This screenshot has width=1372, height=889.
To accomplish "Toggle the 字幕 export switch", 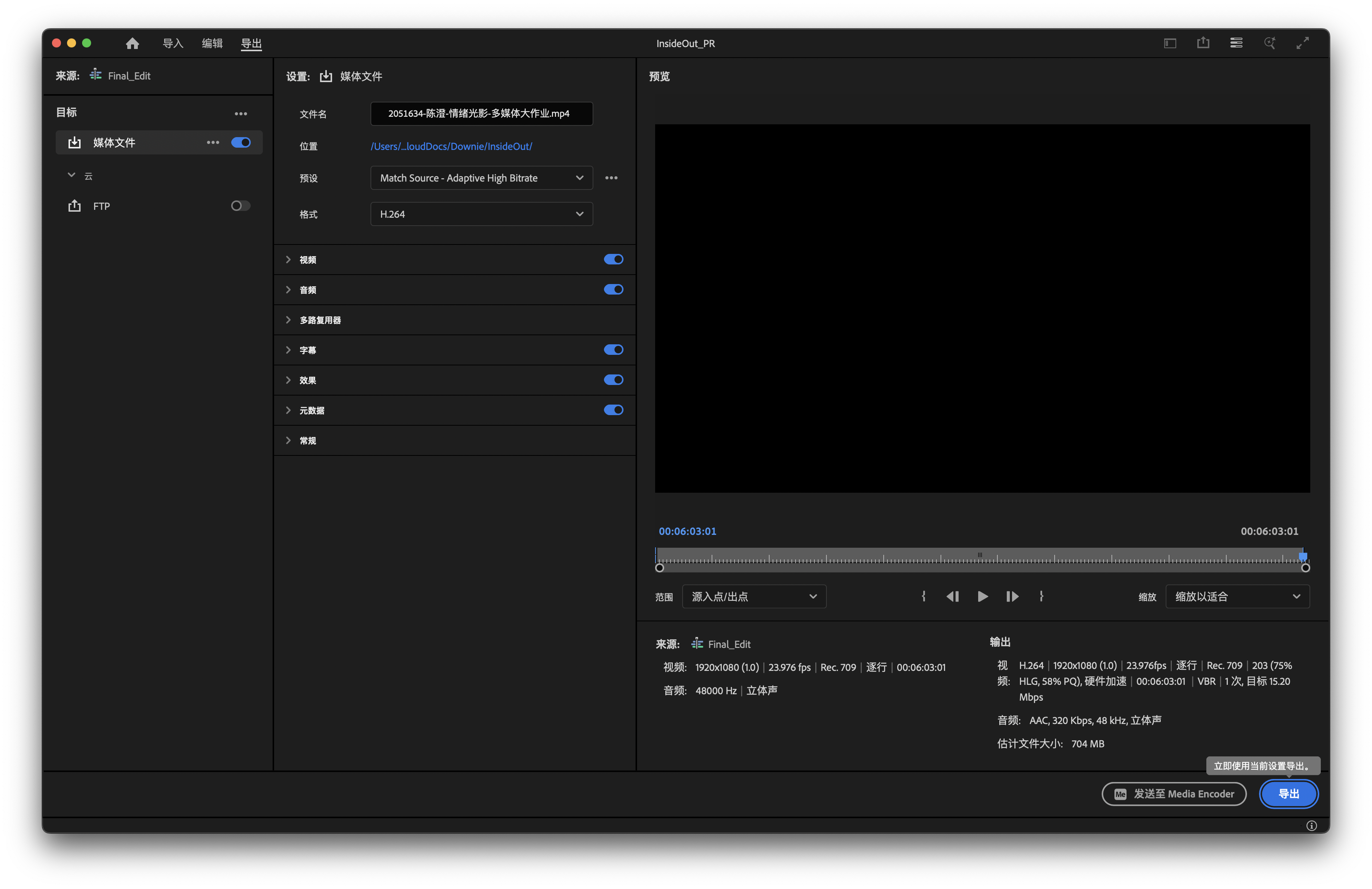I will pyautogui.click(x=613, y=350).
